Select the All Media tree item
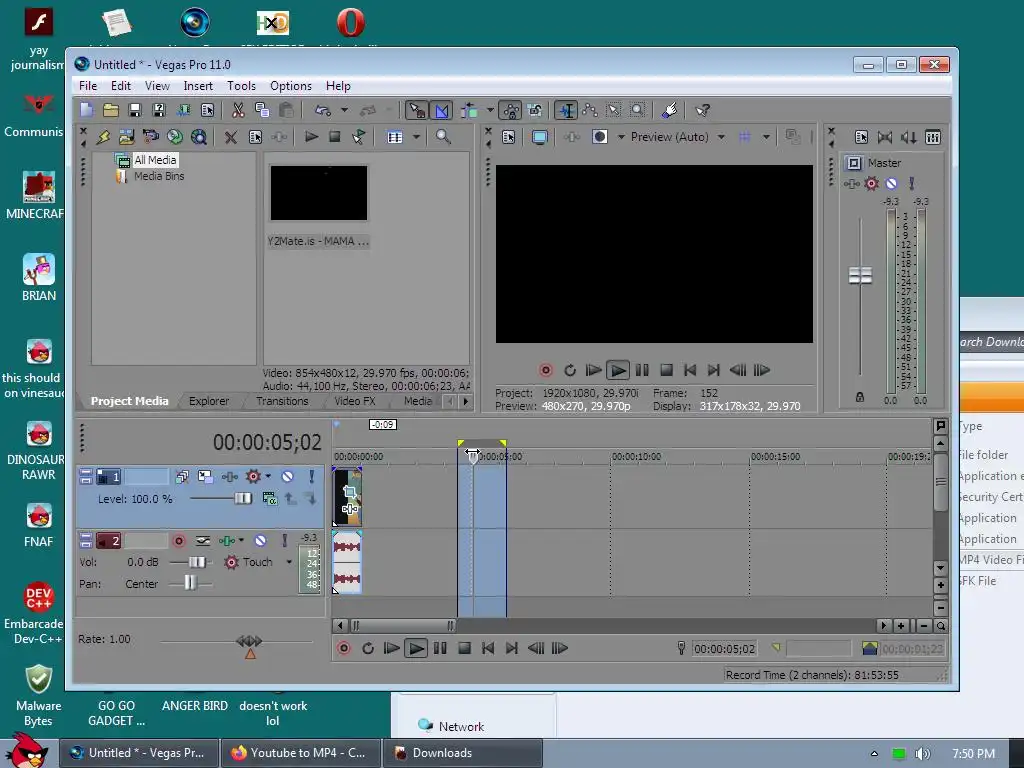The width and height of the screenshot is (1024, 768). point(155,160)
